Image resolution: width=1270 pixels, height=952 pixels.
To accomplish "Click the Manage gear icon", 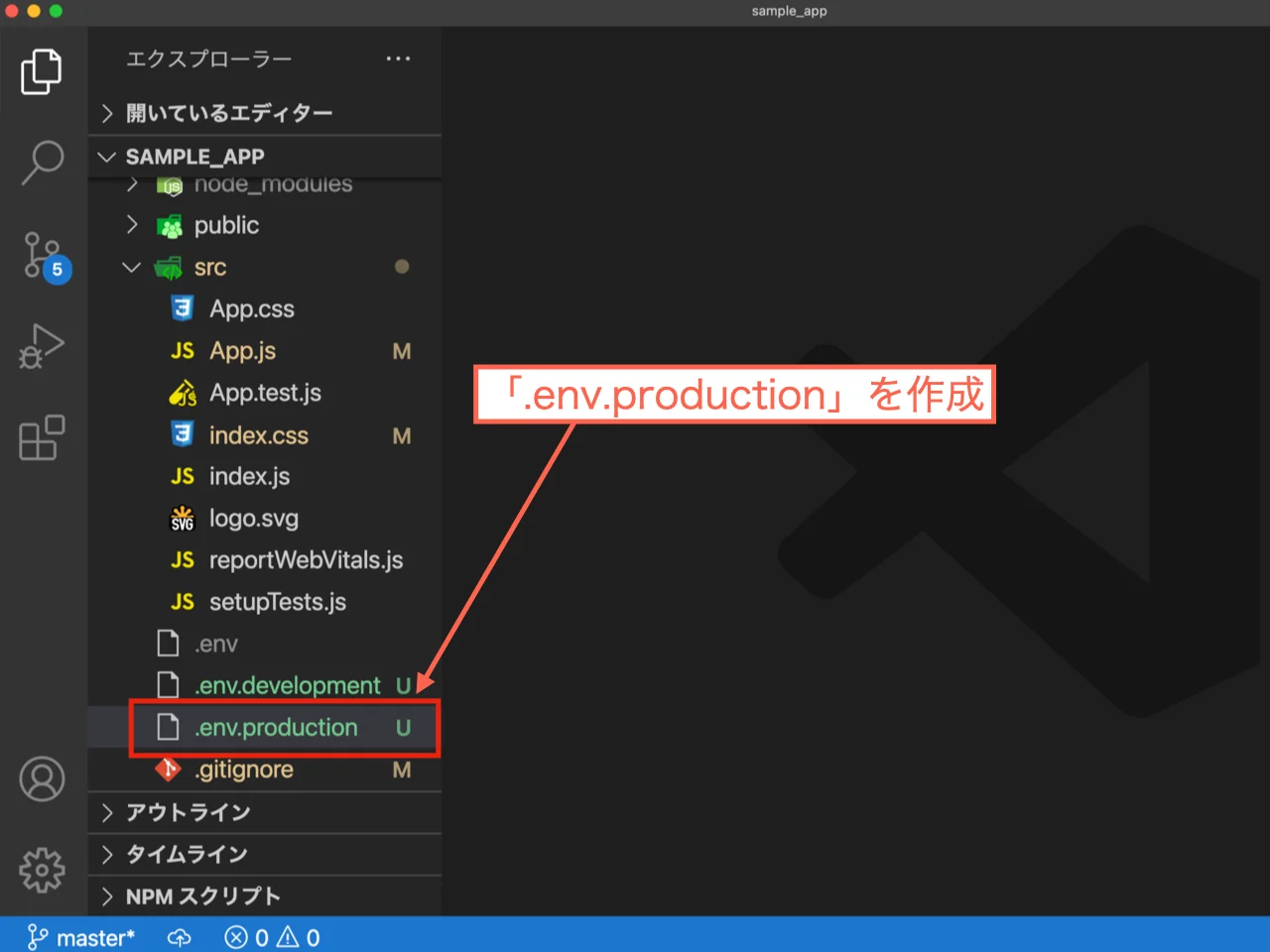I will tap(41, 870).
